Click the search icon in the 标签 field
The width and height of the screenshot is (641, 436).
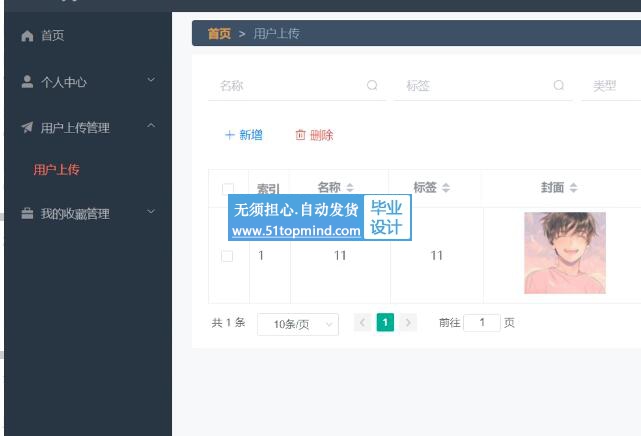point(558,85)
